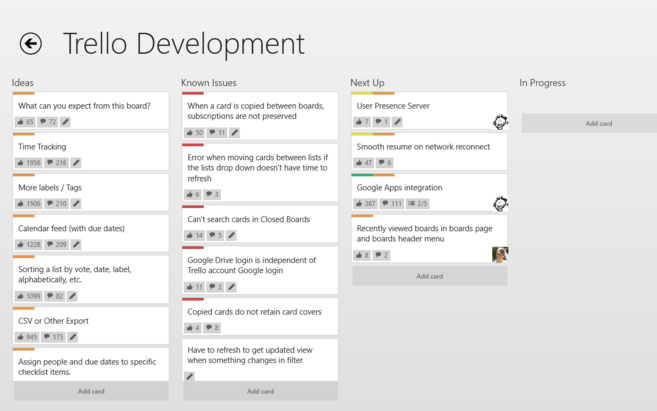Click orange label on Time Tracking card
This screenshot has height=411, width=657.
pos(23,134)
